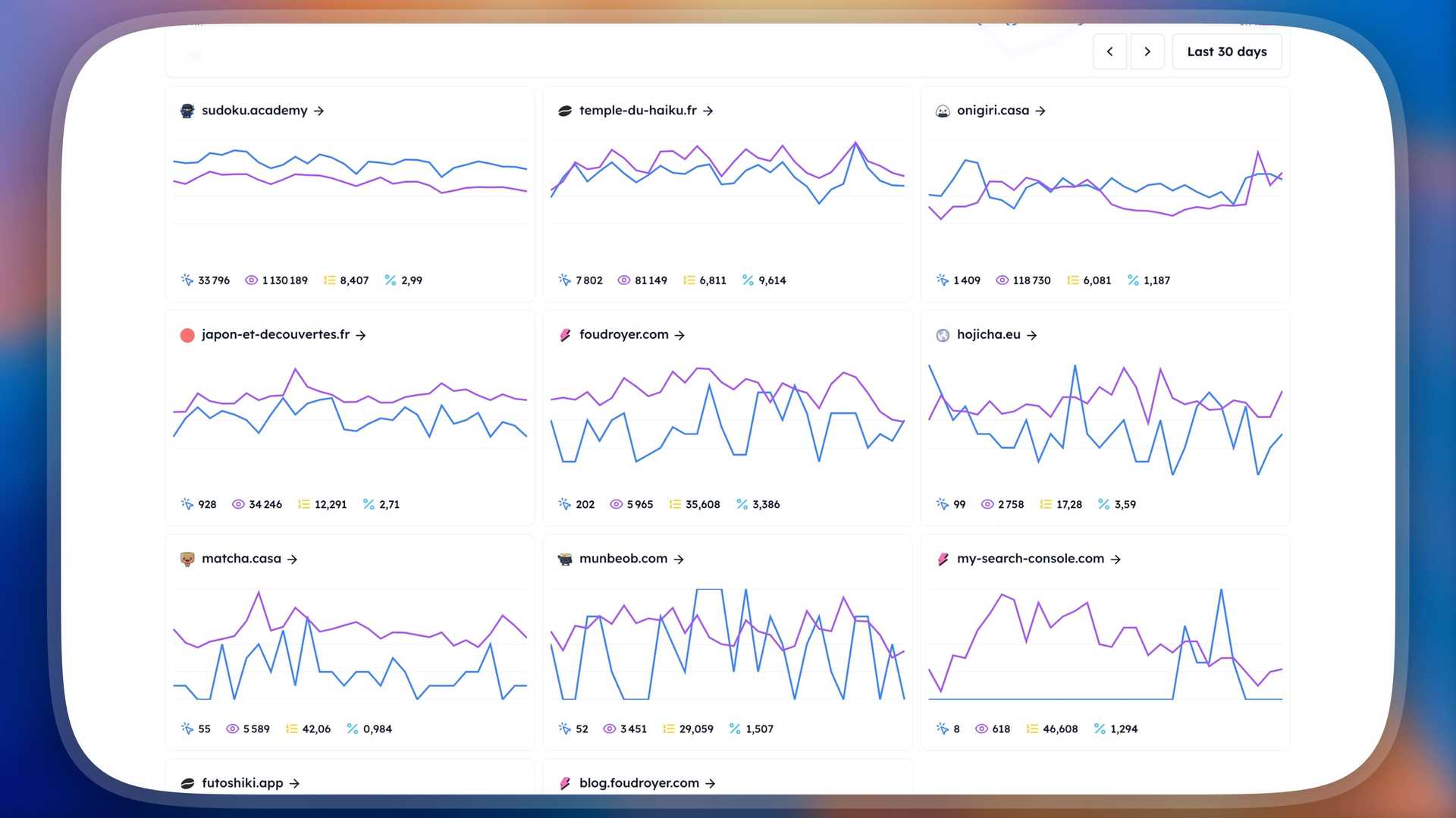The height and width of the screenshot is (818, 1456).
Task: Click the position list icon on foudroyer.com card
Action: (675, 504)
